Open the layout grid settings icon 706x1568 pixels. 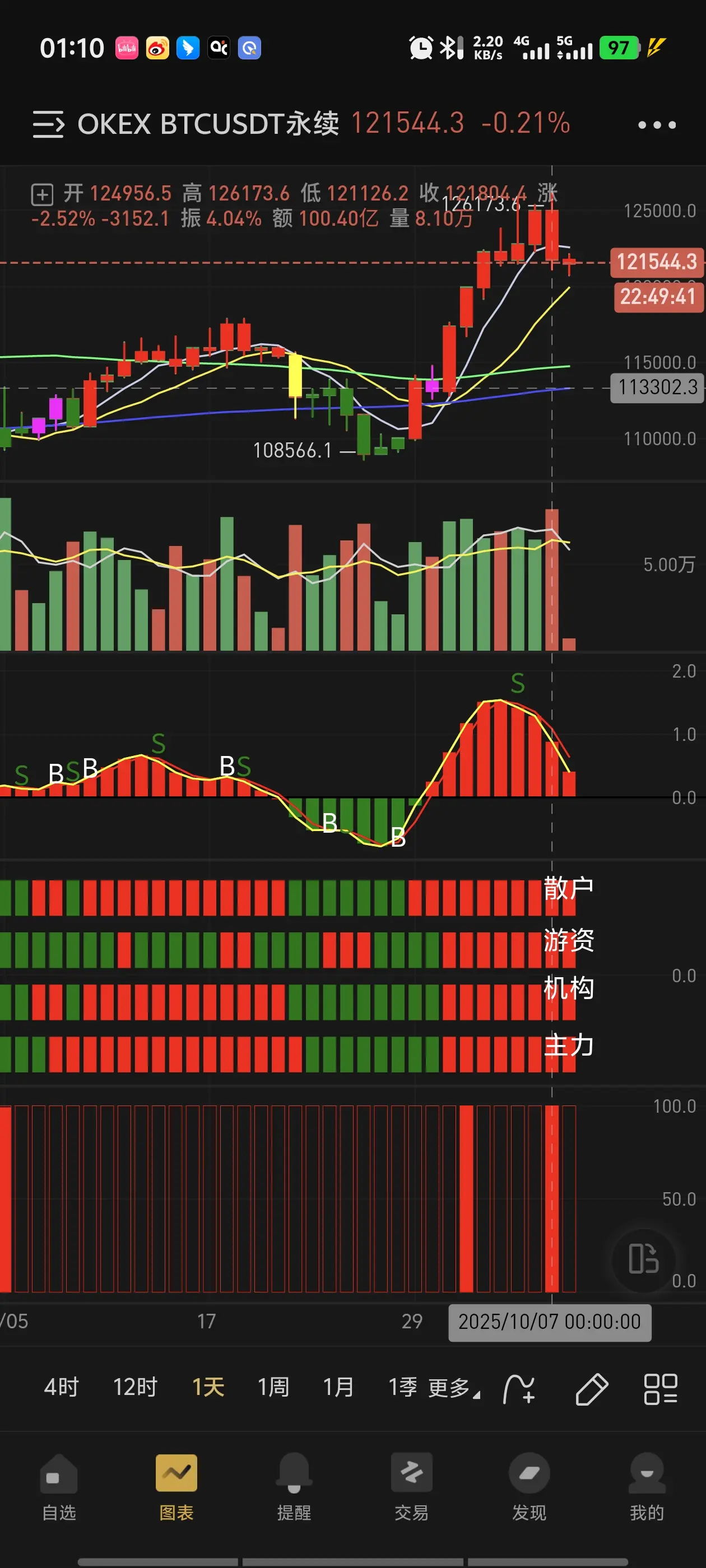pyautogui.click(x=660, y=1389)
